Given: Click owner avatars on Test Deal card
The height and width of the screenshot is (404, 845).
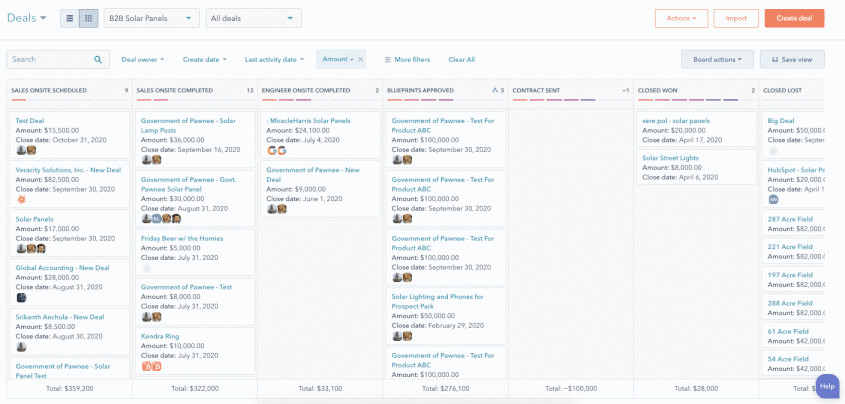Looking at the screenshot, I should (26, 150).
